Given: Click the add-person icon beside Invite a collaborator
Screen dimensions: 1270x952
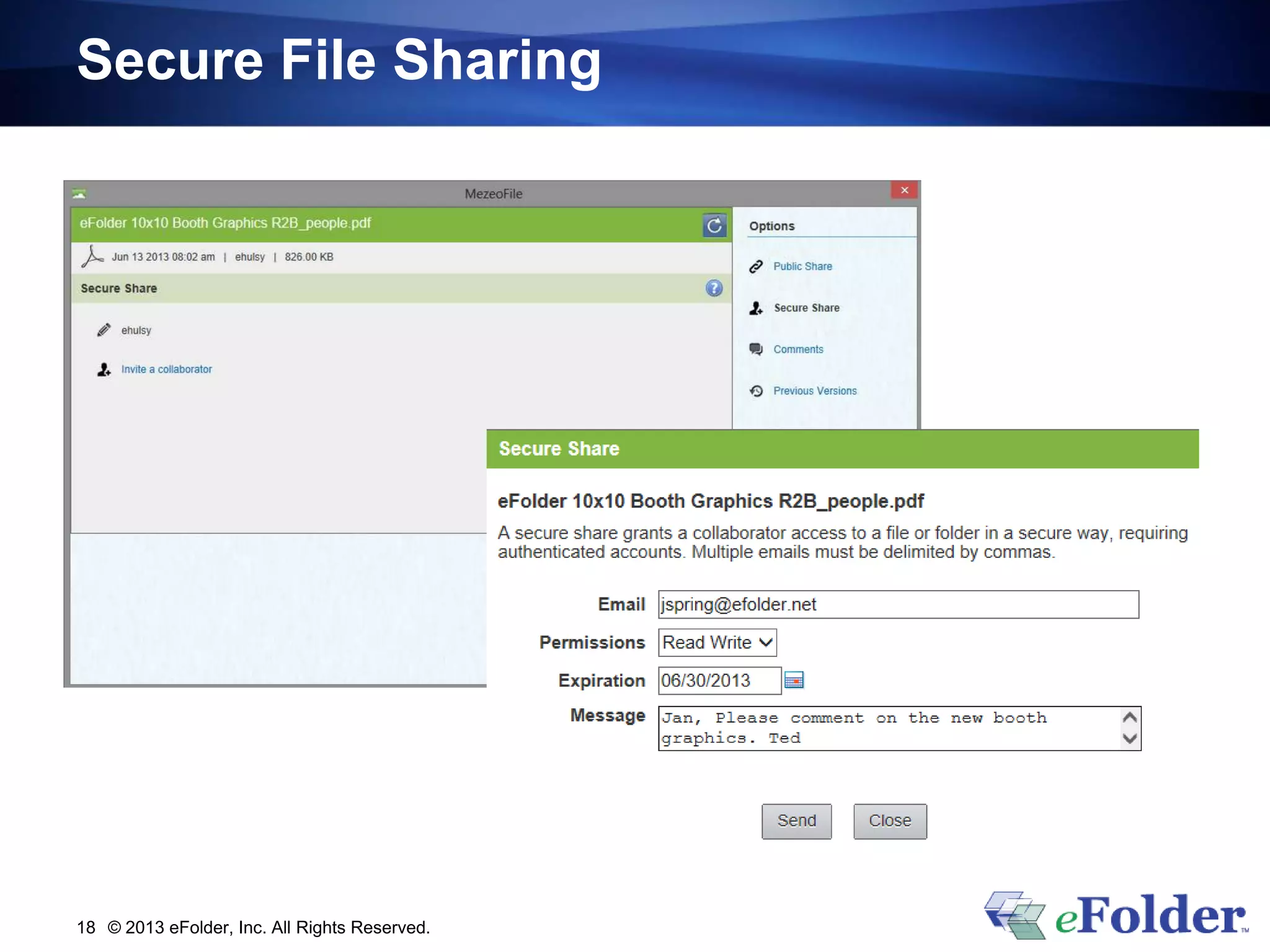Looking at the screenshot, I should point(104,369).
